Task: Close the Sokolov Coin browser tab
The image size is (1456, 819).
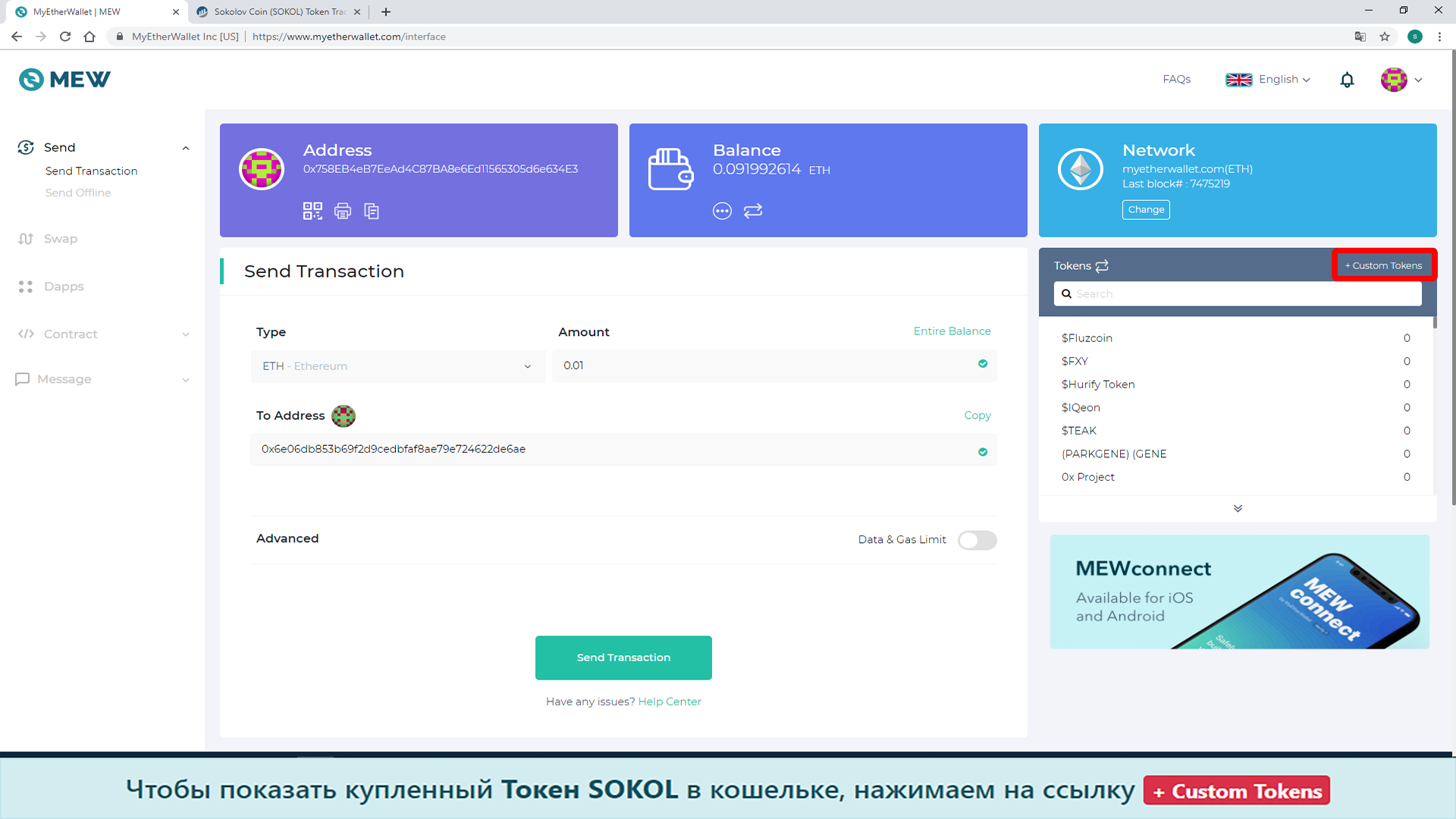Action: [357, 11]
